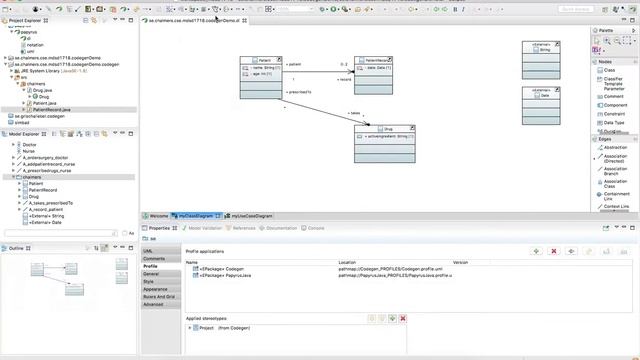Add a profile with green plus button
Image resolution: width=640 pixels, height=360 pixels.
pyautogui.click(x=536, y=251)
